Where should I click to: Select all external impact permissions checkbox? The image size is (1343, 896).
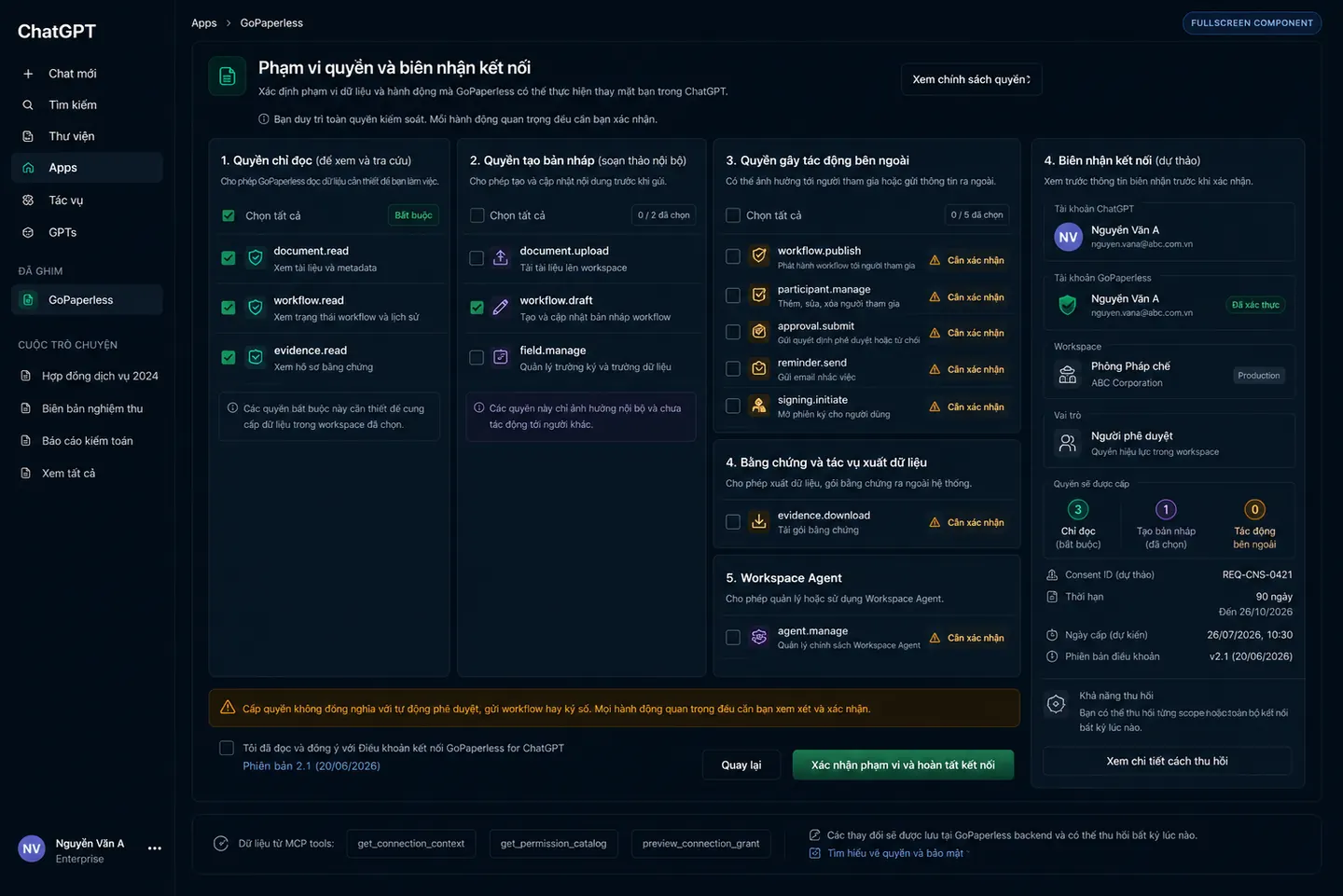pyautogui.click(x=733, y=215)
